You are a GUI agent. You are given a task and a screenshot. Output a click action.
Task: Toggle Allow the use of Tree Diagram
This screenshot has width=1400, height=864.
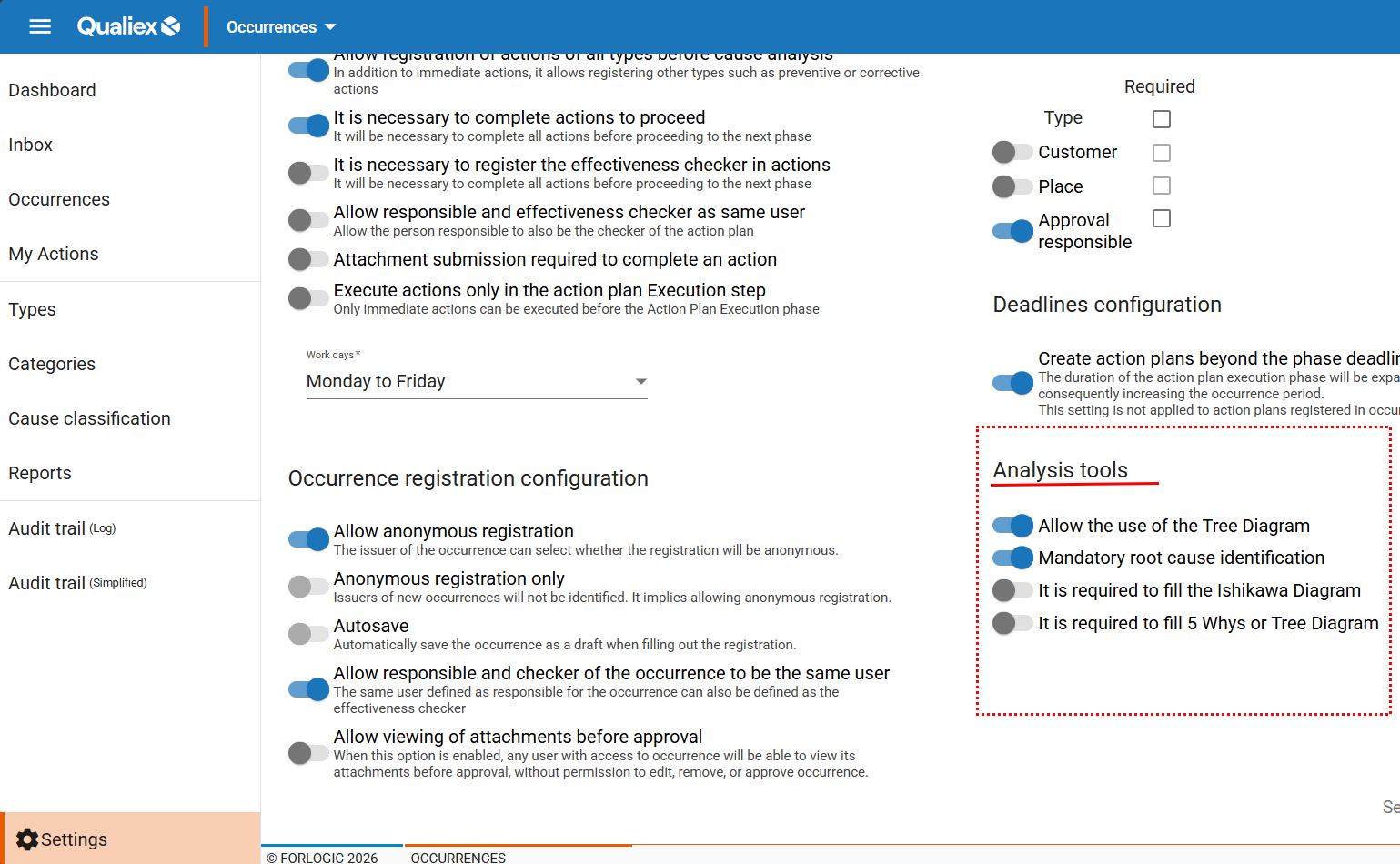(1012, 526)
